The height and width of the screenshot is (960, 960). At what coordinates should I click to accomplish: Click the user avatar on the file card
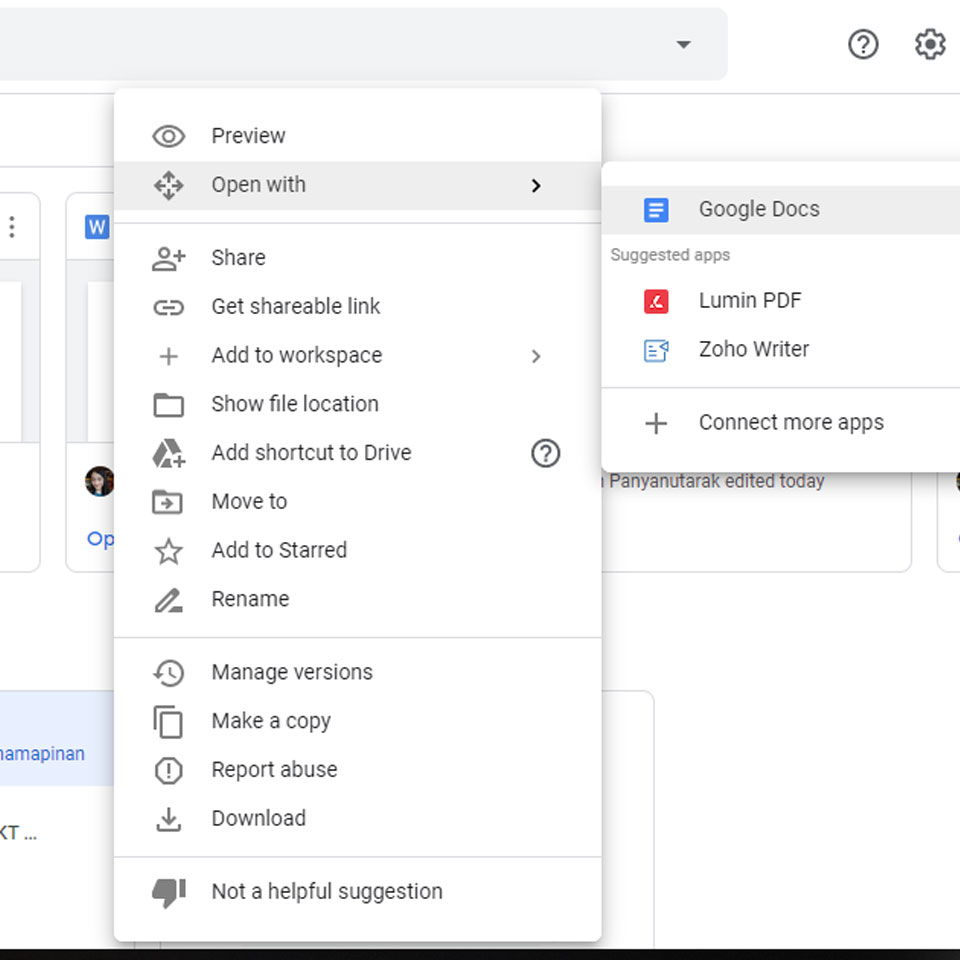tap(99, 481)
